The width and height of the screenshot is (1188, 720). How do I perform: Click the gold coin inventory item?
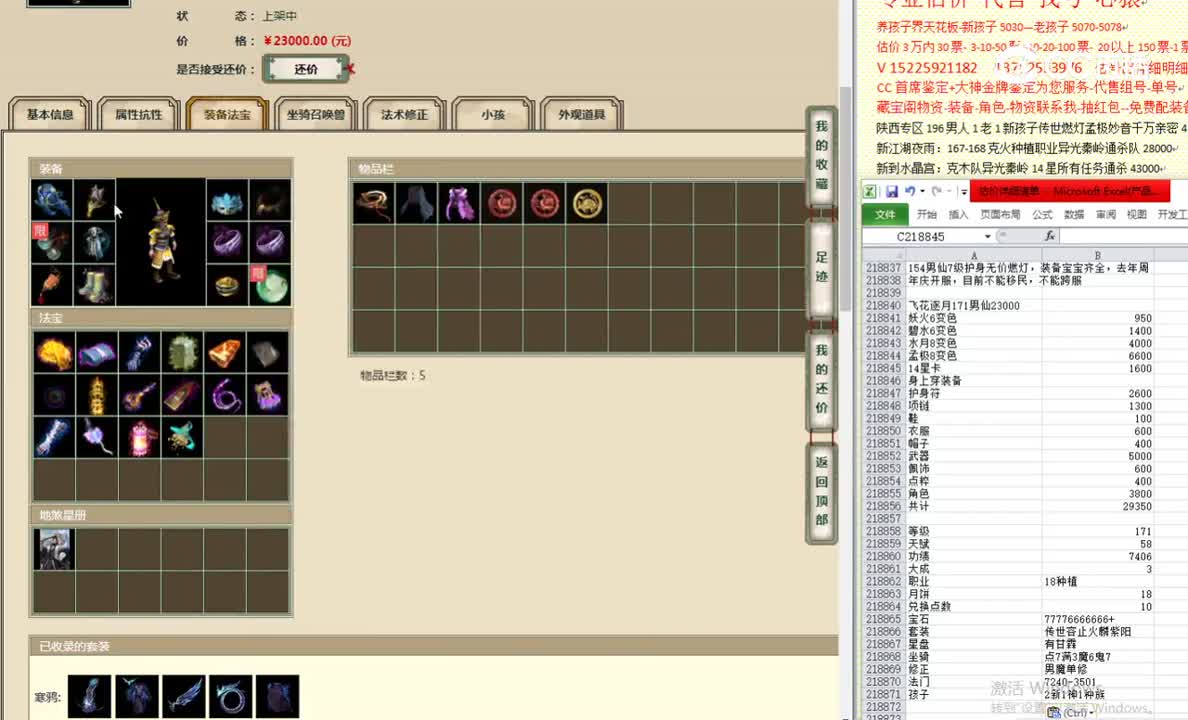coord(587,203)
